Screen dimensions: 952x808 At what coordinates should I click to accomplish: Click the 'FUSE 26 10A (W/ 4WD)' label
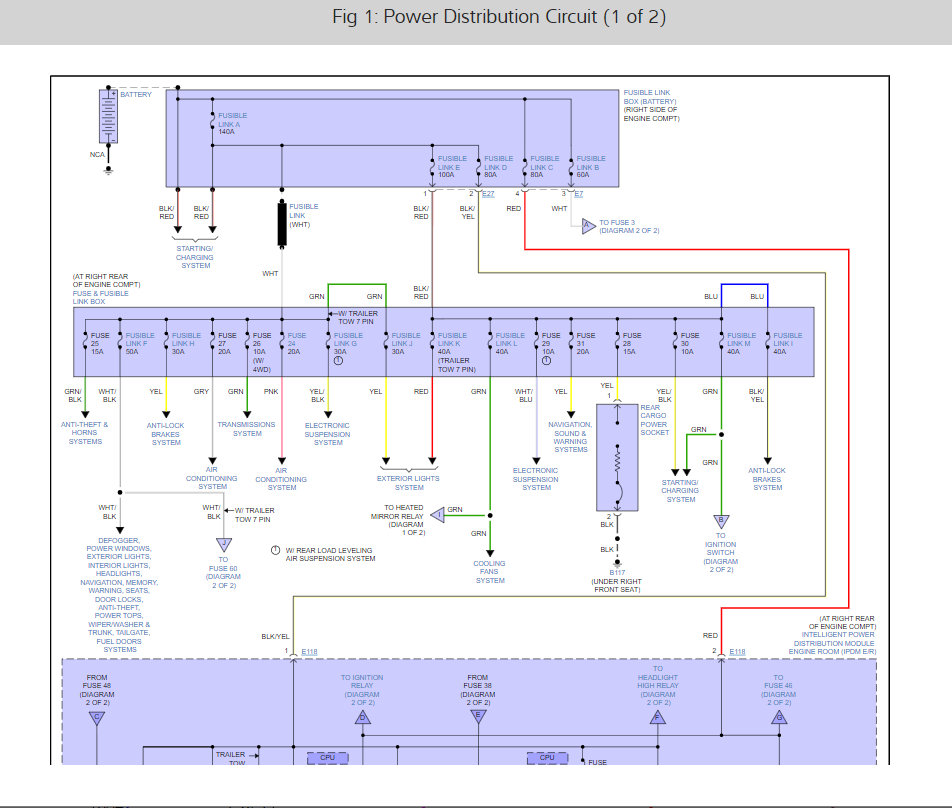pyautogui.click(x=262, y=352)
